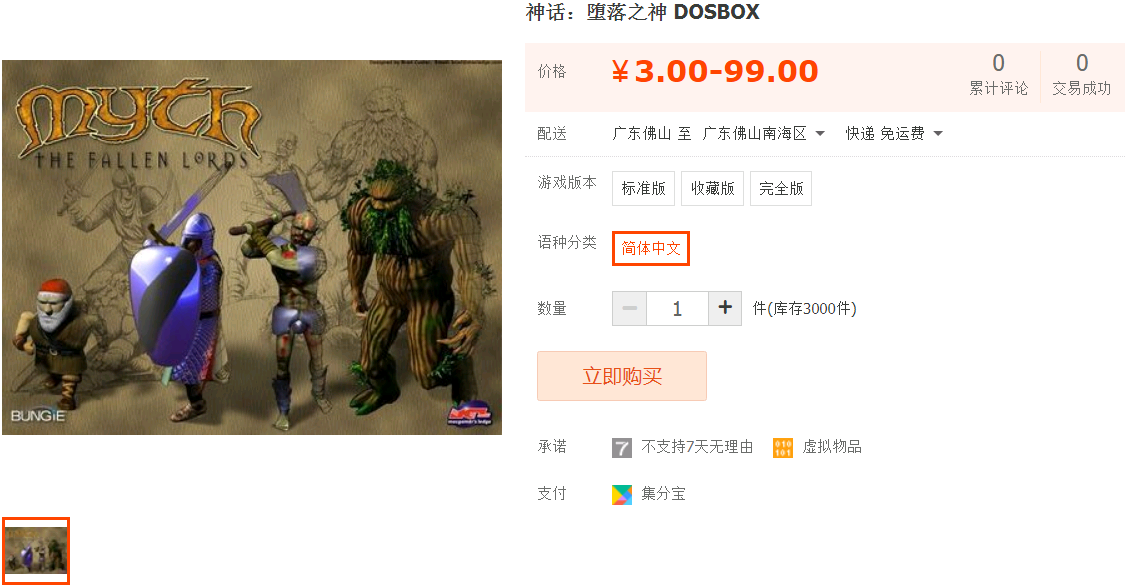
Task: Decrease quantity with the minus button
Action: pyautogui.click(x=630, y=308)
